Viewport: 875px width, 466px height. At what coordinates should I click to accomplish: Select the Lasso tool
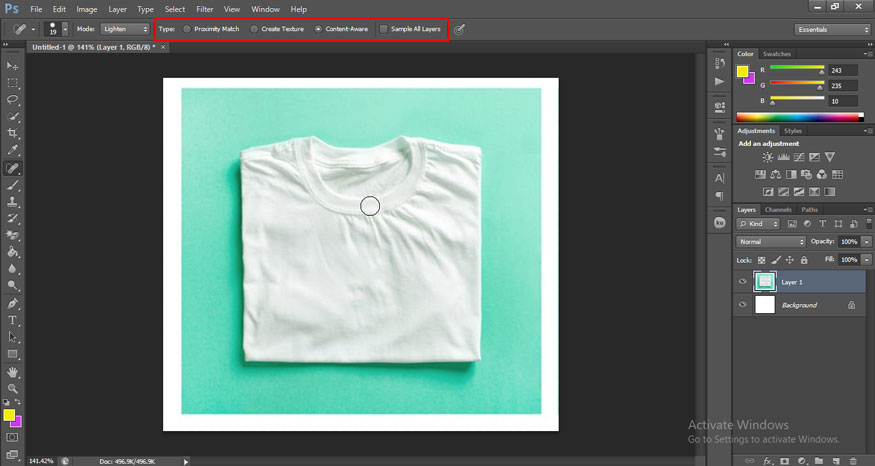[x=12, y=99]
